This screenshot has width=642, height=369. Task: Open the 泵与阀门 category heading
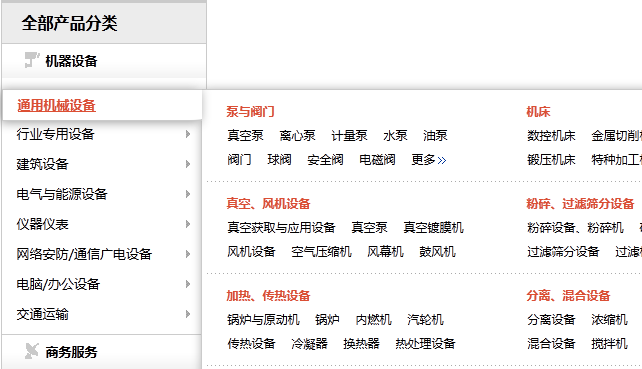point(251,111)
